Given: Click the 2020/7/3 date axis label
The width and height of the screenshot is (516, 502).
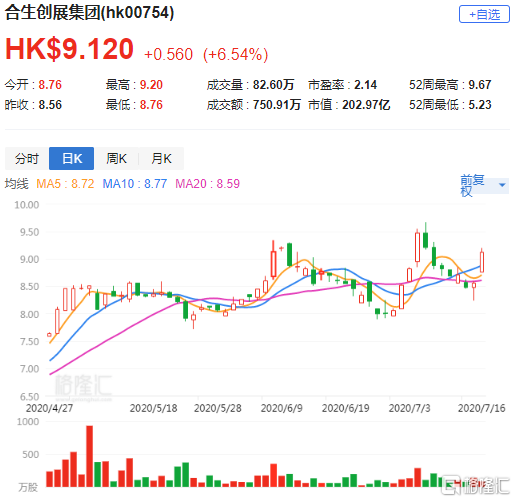Looking at the screenshot, I should click(409, 408).
